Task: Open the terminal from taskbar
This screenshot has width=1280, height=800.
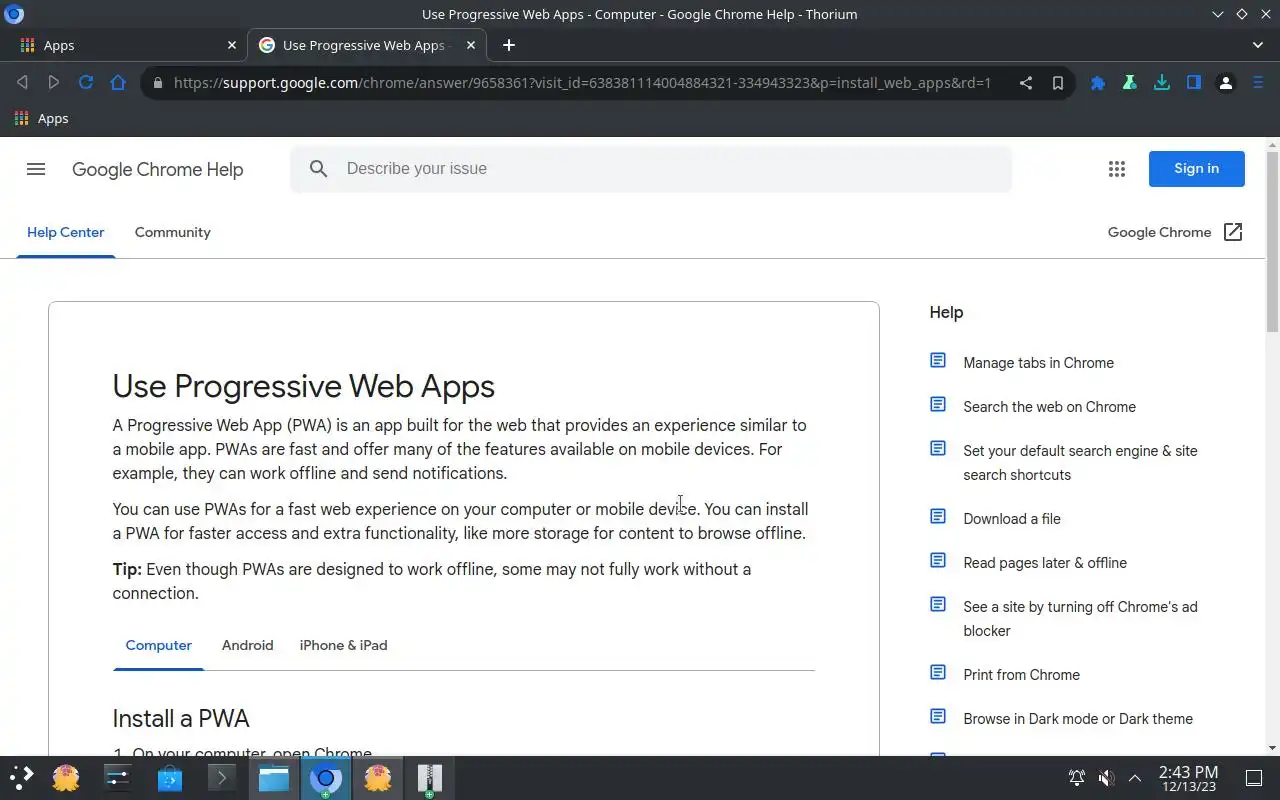Action: pyautogui.click(x=222, y=777)
